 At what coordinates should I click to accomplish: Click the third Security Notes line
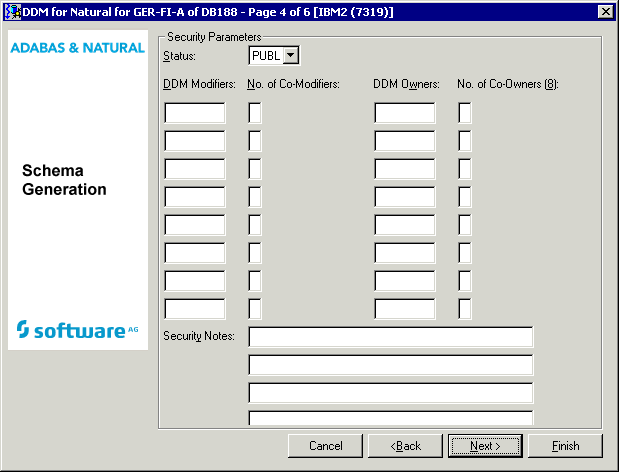(x=390, y=392)
